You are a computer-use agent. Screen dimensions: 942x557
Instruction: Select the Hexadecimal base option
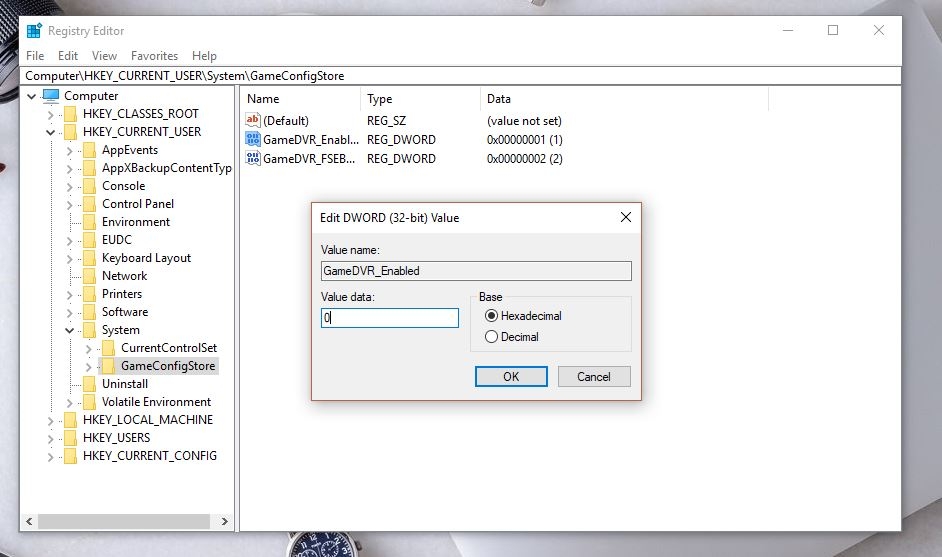tap(491, 315)
